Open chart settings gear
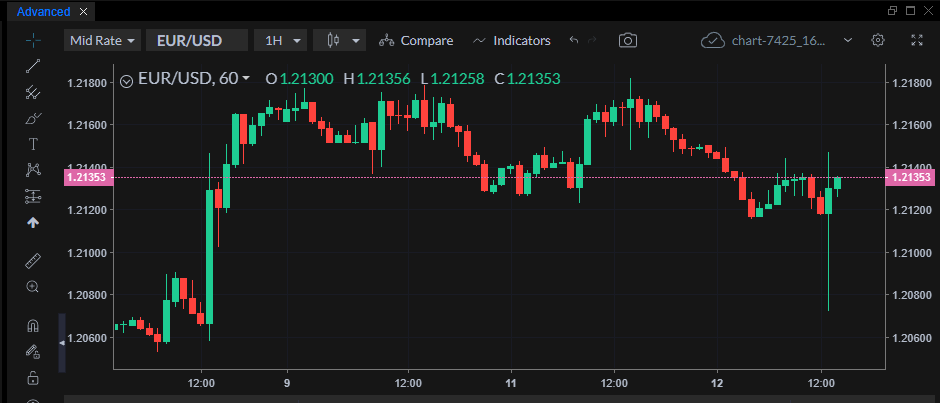The image size is (940, 403). (x=878, y=40)
